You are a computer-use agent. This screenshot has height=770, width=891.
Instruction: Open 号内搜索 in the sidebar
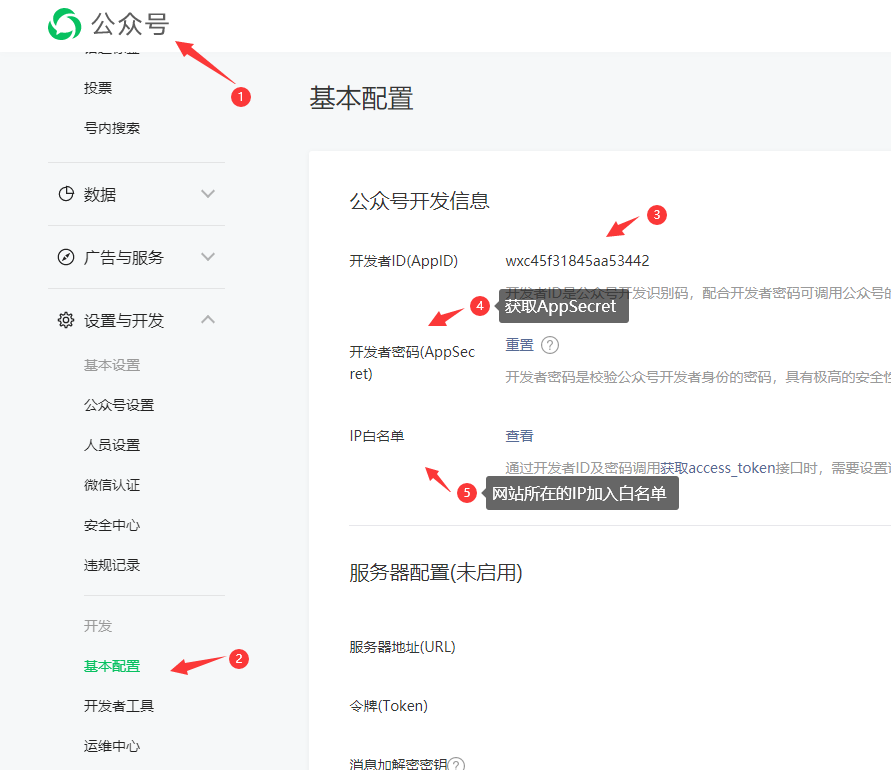[112, 128]
